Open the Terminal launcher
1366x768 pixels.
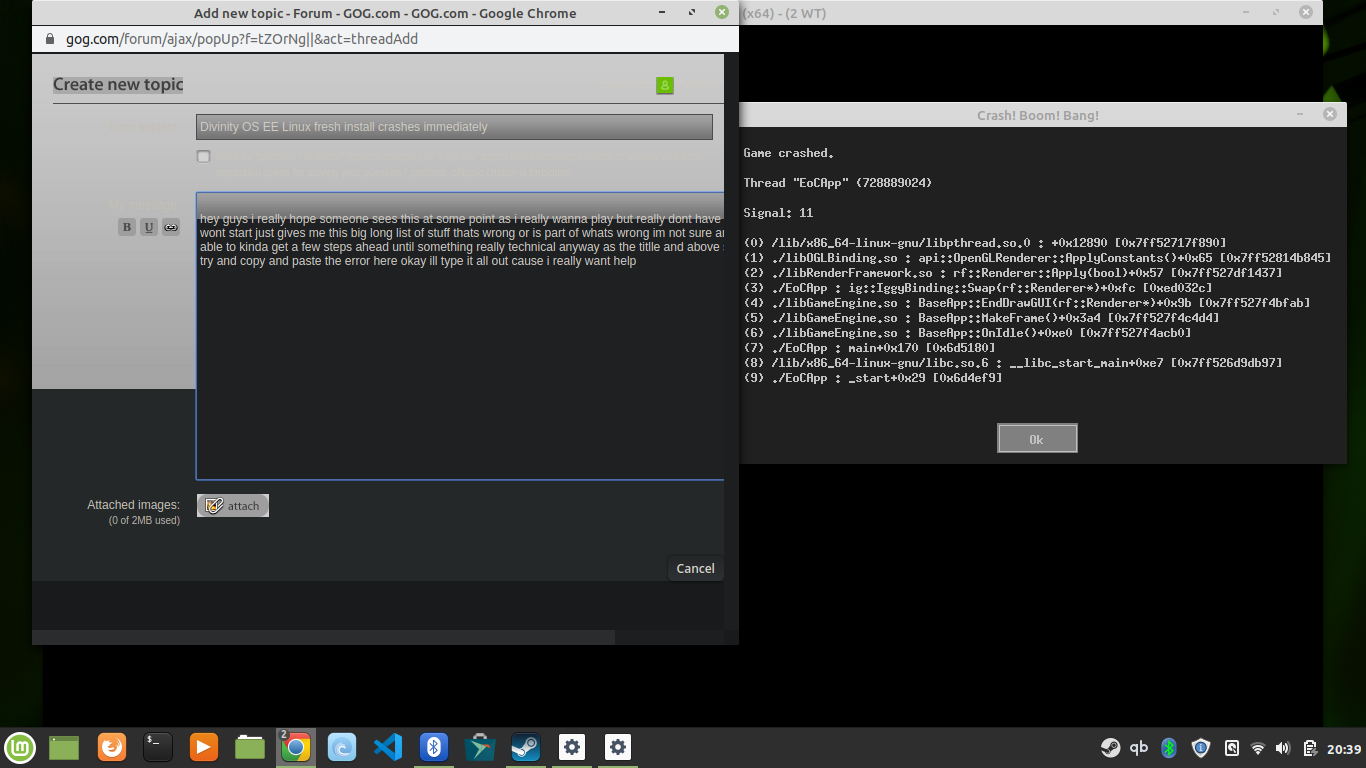158,747
